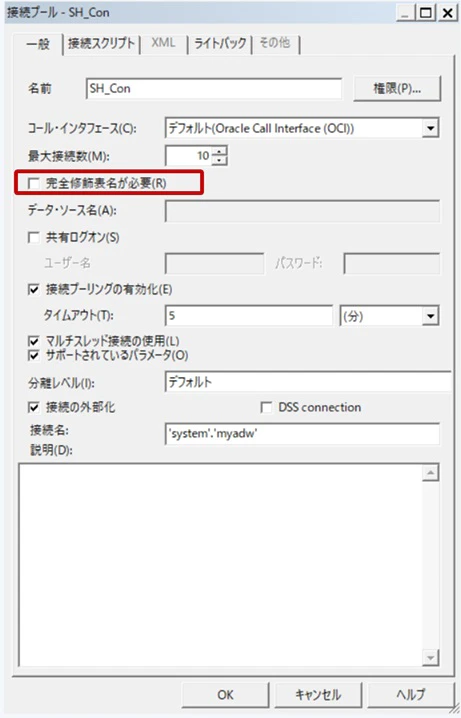Disable 接続プーリングの有効化 checkbox
Image resolution: width=461 pixels, height=718 pixels.
point(34,289)
